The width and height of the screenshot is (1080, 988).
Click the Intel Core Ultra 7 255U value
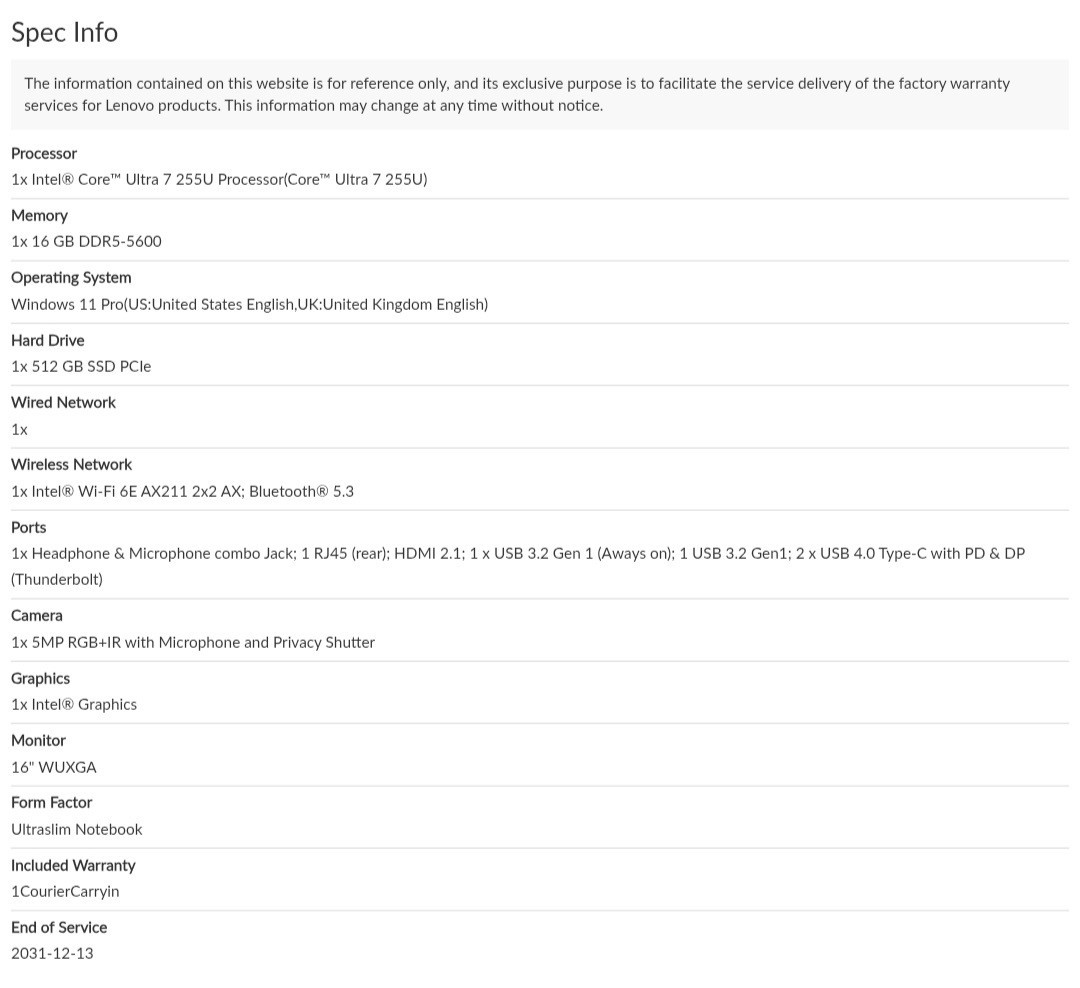[219, 179]
